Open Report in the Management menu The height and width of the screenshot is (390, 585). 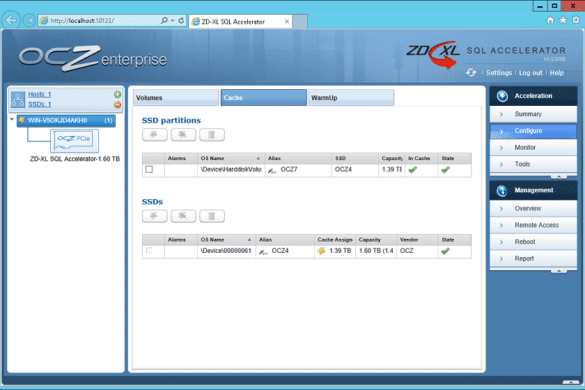click(x=533, y=259)
